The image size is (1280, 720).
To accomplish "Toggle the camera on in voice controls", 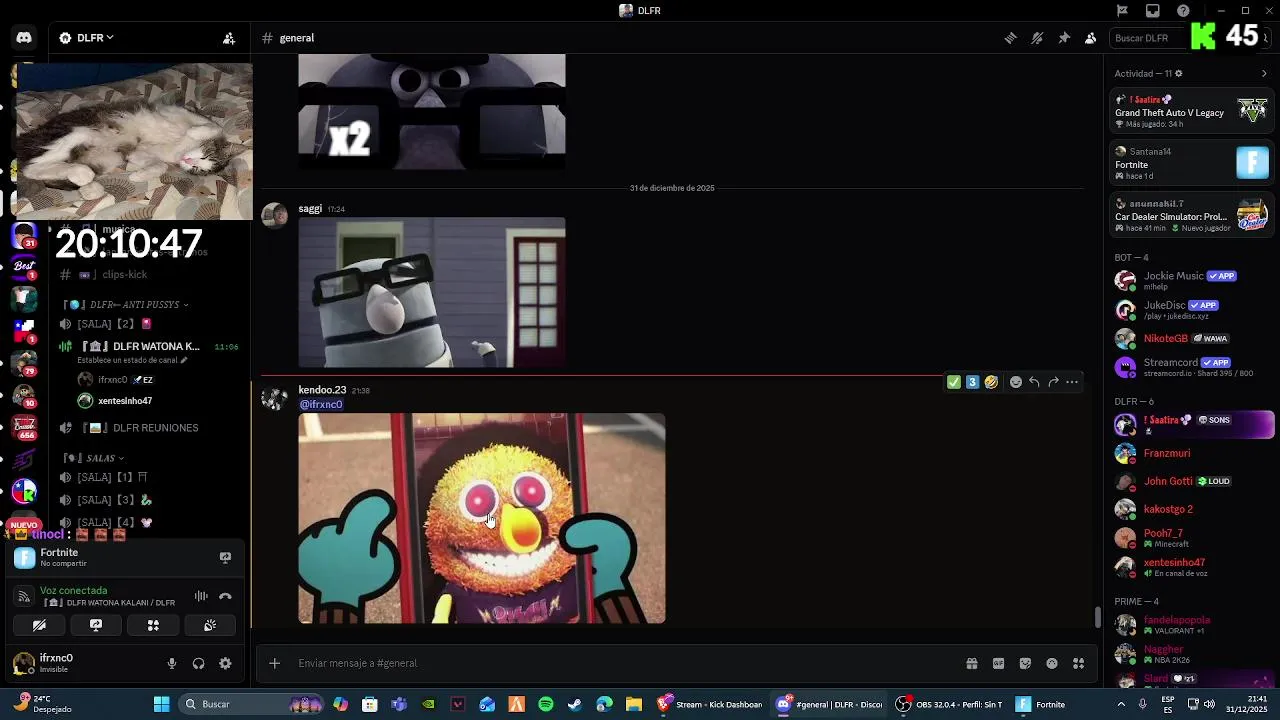I will click(39, 625).
